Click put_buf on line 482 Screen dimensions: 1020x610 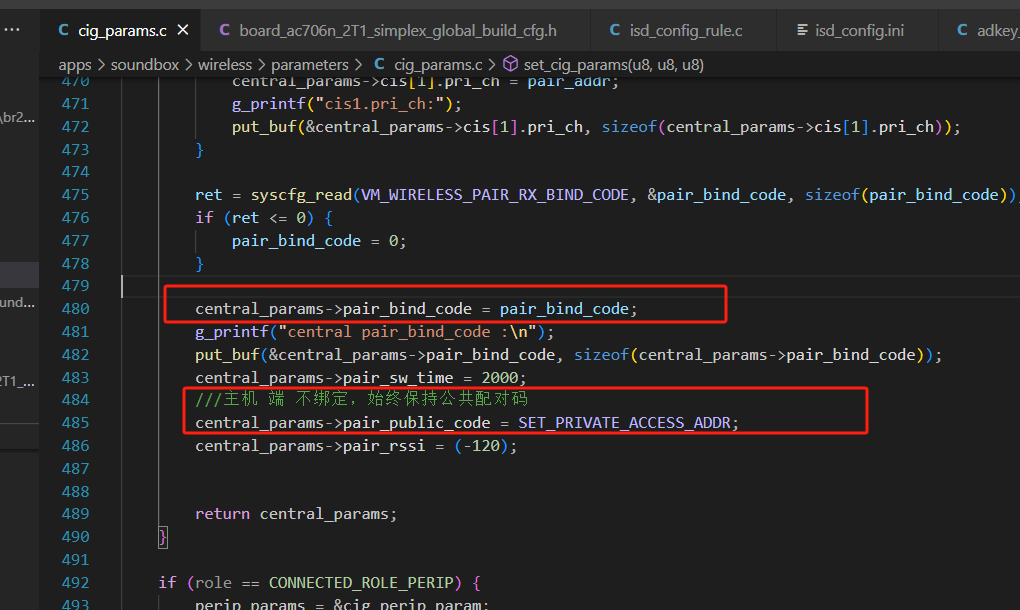click(x=228, y=355)
